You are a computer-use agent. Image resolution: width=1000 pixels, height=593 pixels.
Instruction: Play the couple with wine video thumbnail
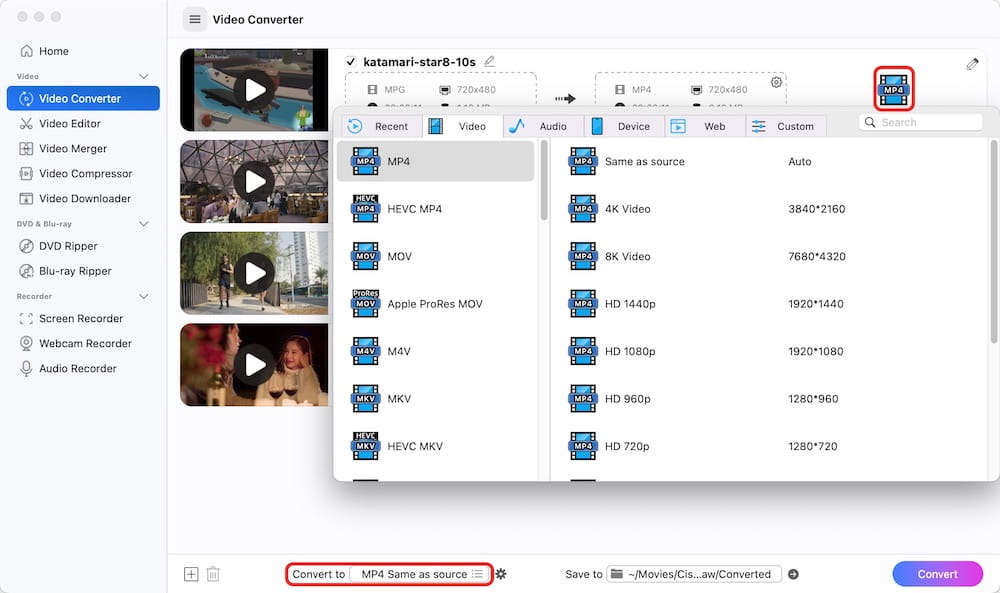(x=254, y=365)
